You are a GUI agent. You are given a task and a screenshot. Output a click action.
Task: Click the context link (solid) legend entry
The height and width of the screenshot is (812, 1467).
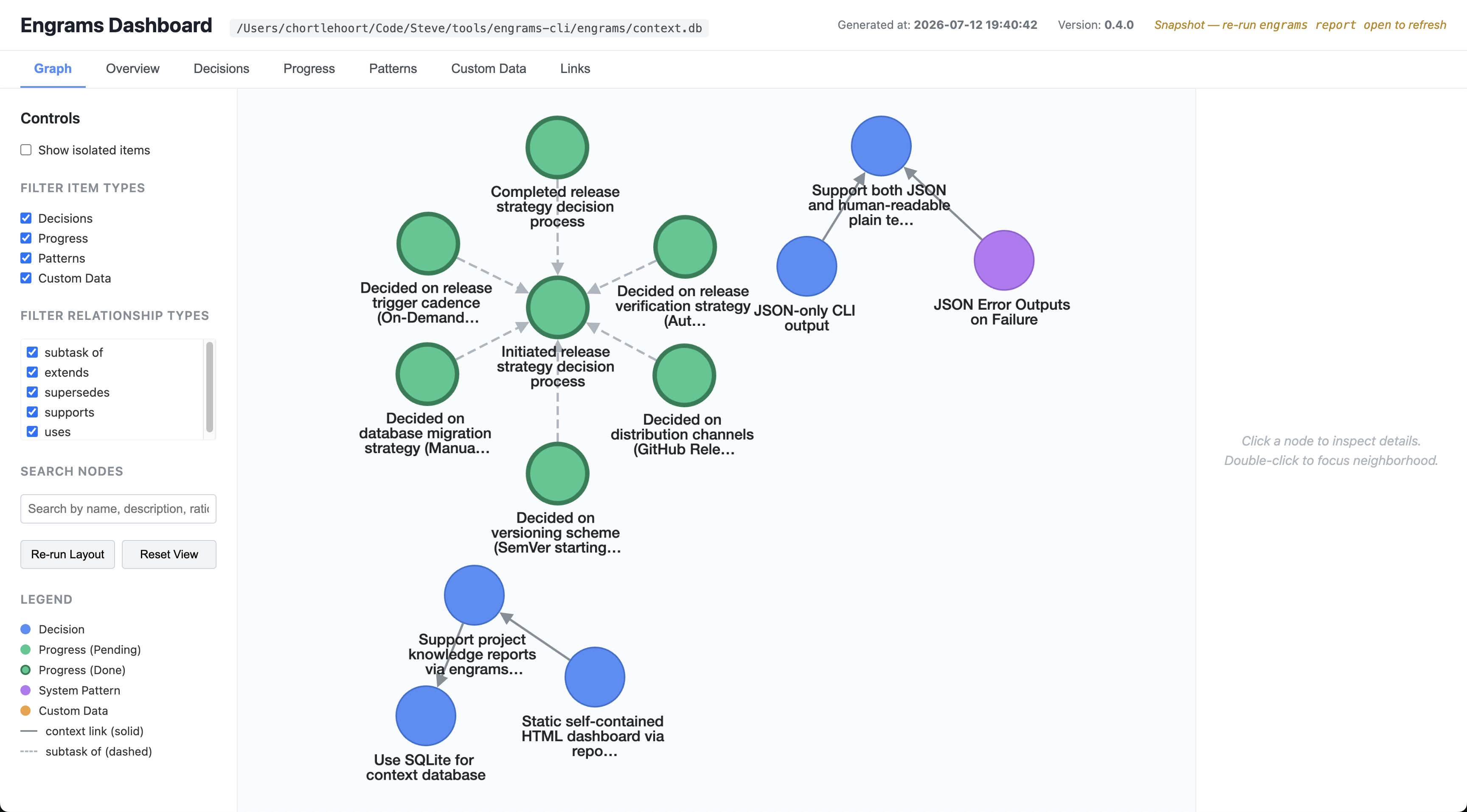82,731
